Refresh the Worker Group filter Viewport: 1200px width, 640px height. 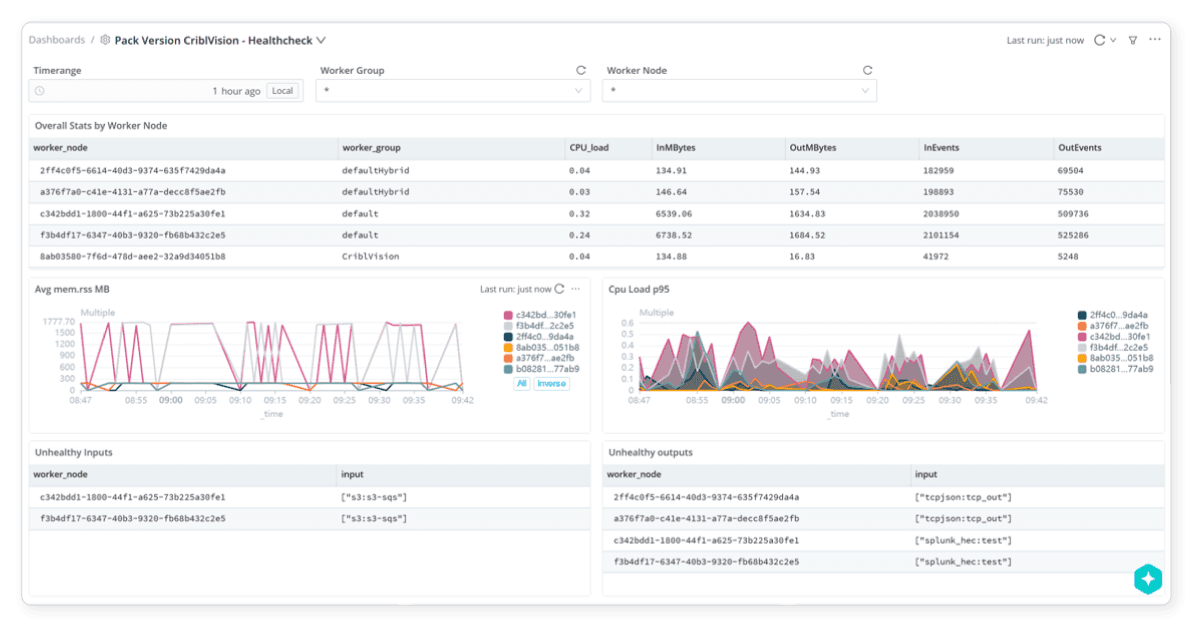click(x=581, y=71)
